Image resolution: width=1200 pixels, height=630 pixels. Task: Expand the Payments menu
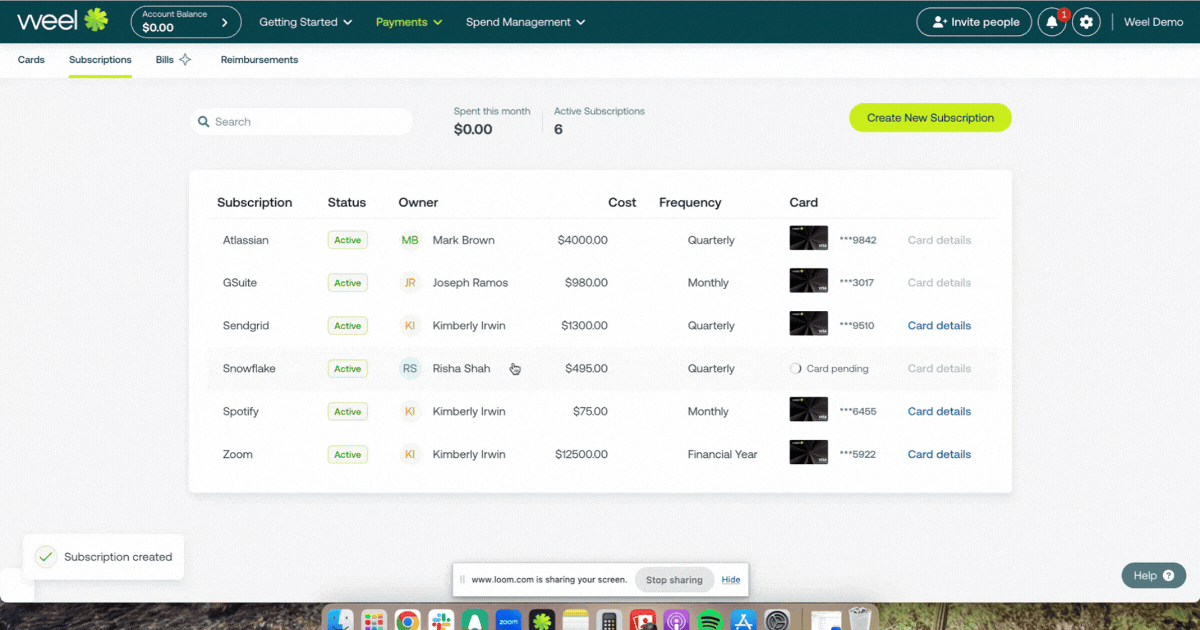(409, 20)
